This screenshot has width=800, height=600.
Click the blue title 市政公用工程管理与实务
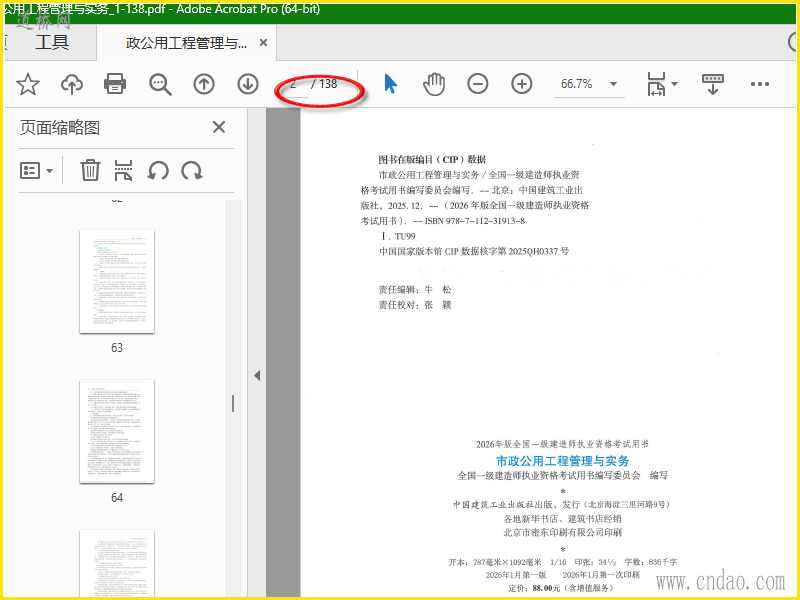(x=563, y=461)
